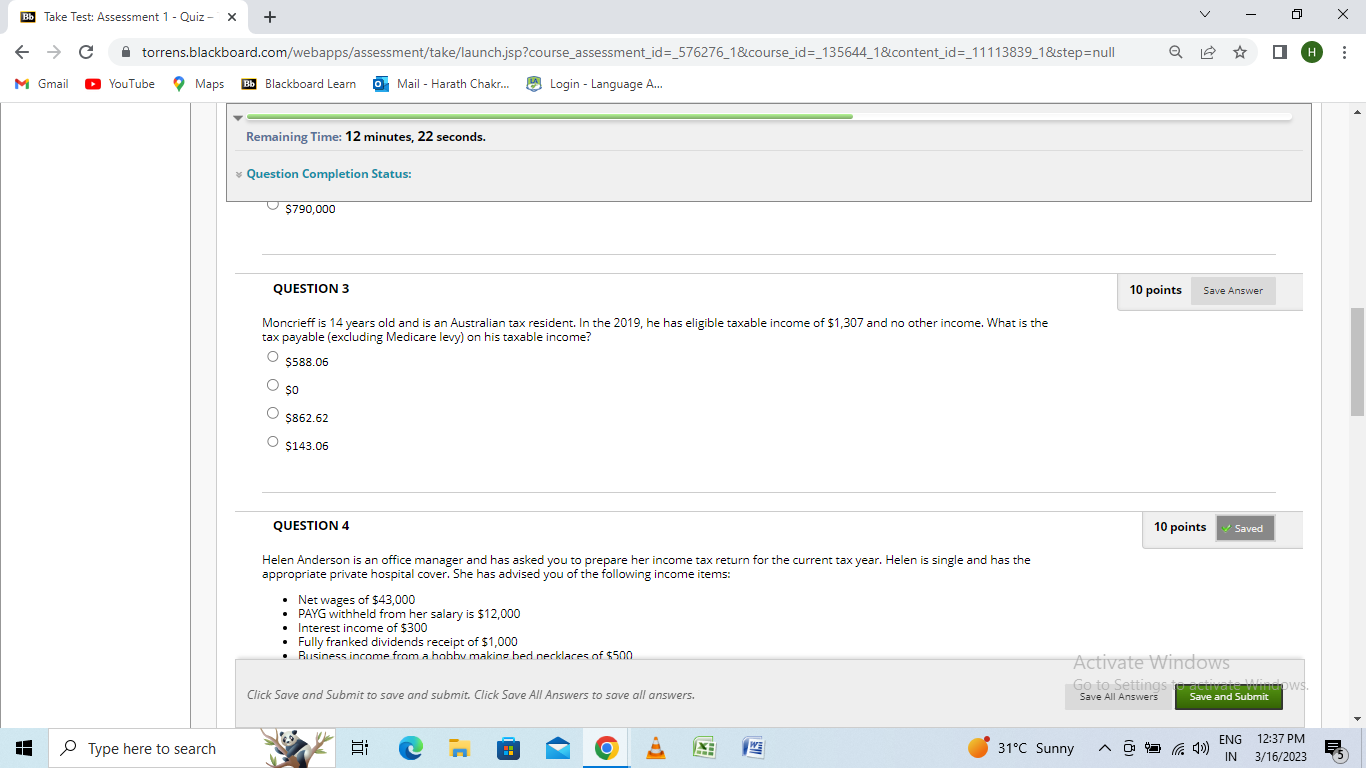Image resolution: width=1366 pixels, height=768 pixels.
Task: Open the volume control in system tray
Action: coord(1201,748)
